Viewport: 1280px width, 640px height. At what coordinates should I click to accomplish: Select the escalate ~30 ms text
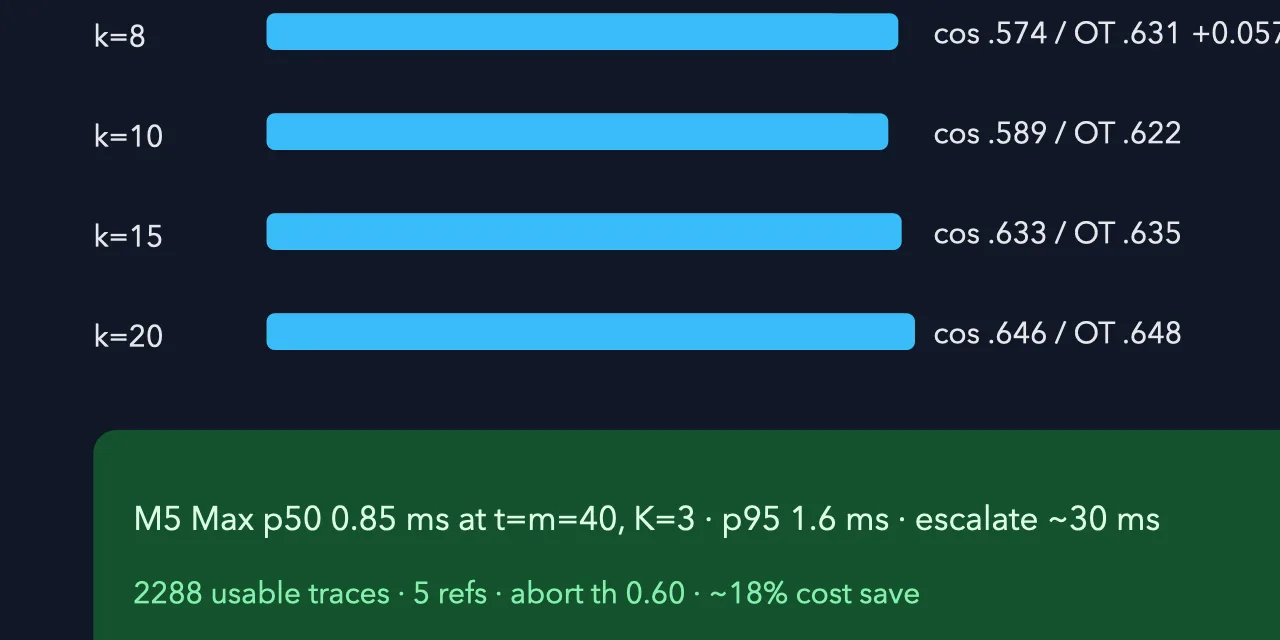1037,520
